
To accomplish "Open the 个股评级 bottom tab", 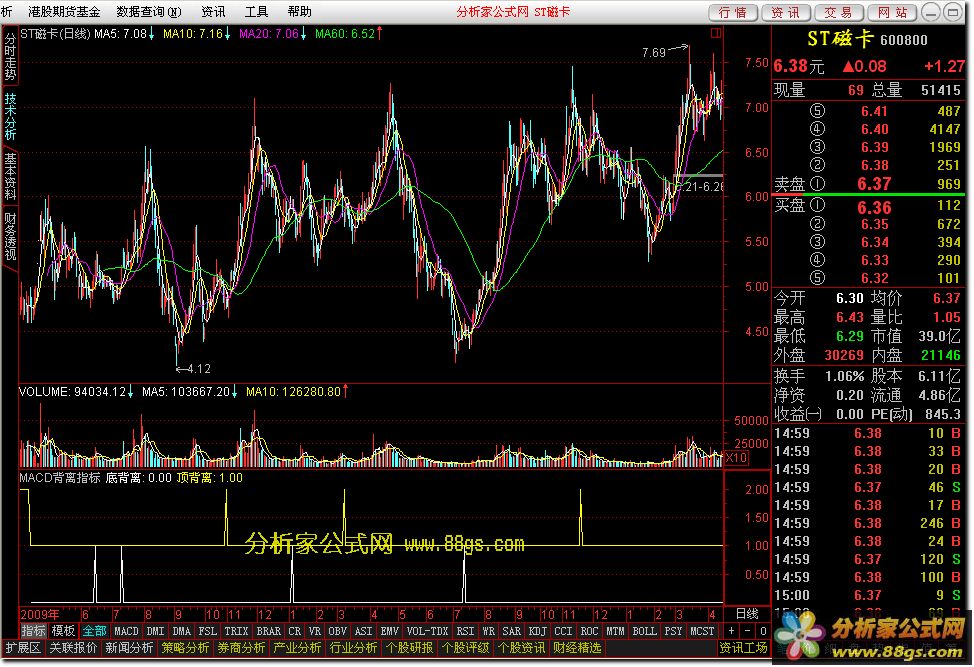I will pyautogui.click(x=465, y=648).
